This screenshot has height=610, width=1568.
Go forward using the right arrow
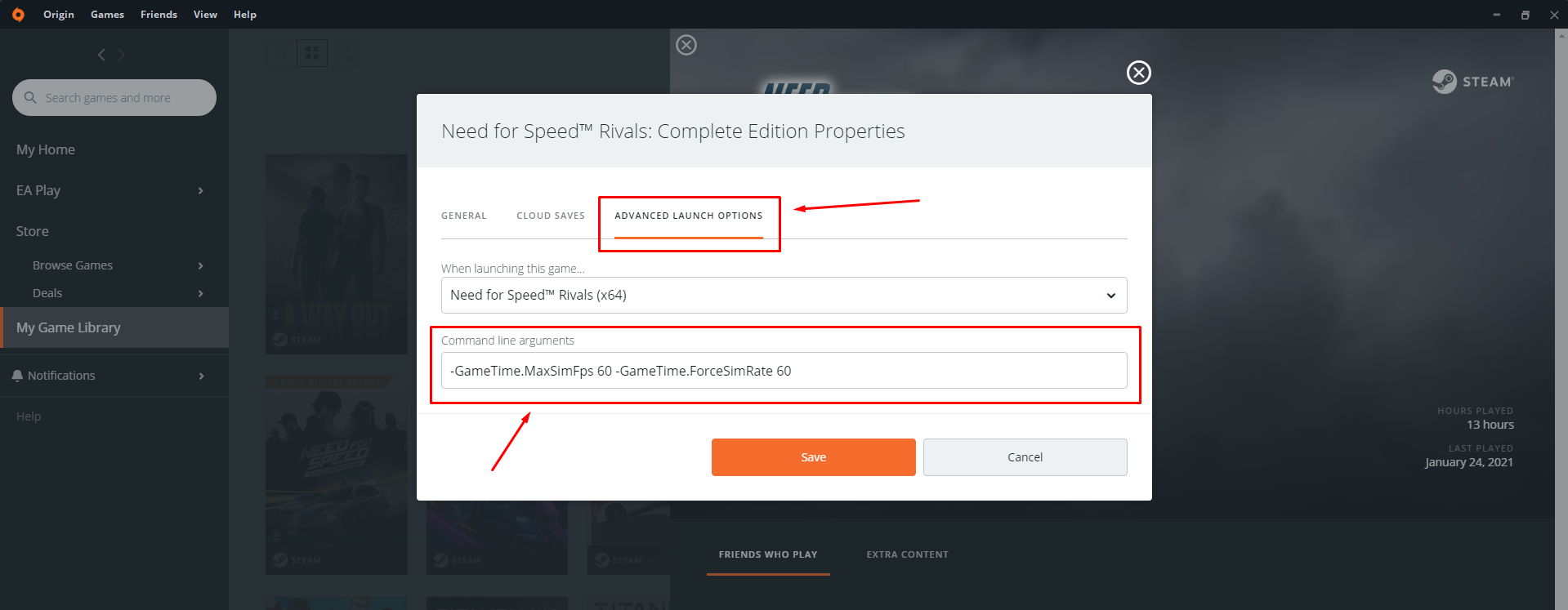tap(122, 55)
